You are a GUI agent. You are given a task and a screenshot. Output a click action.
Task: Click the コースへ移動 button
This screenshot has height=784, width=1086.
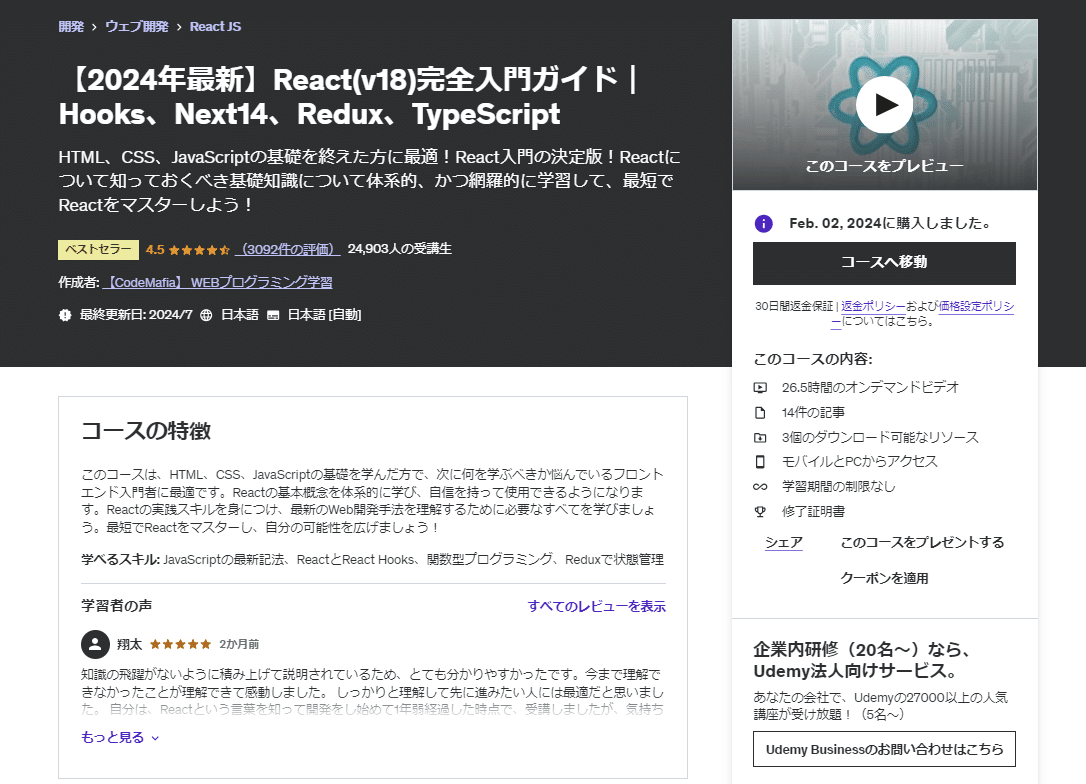pos(884,263)
